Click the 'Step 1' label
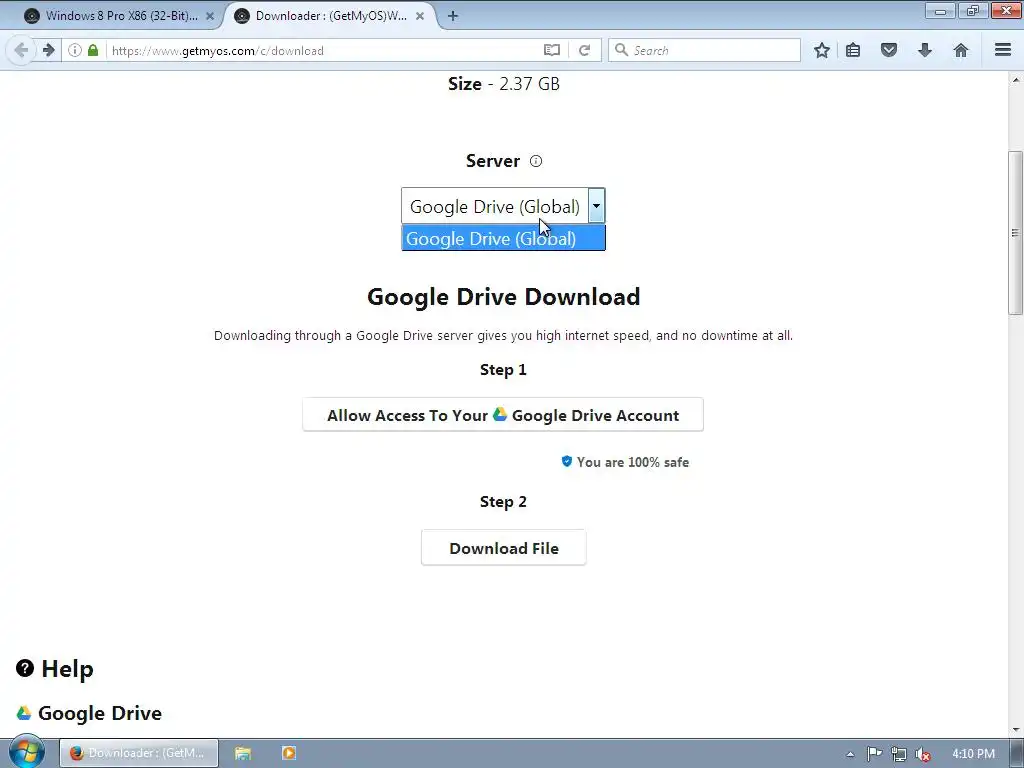1024x768 pixels. click(x=503, y=370)
